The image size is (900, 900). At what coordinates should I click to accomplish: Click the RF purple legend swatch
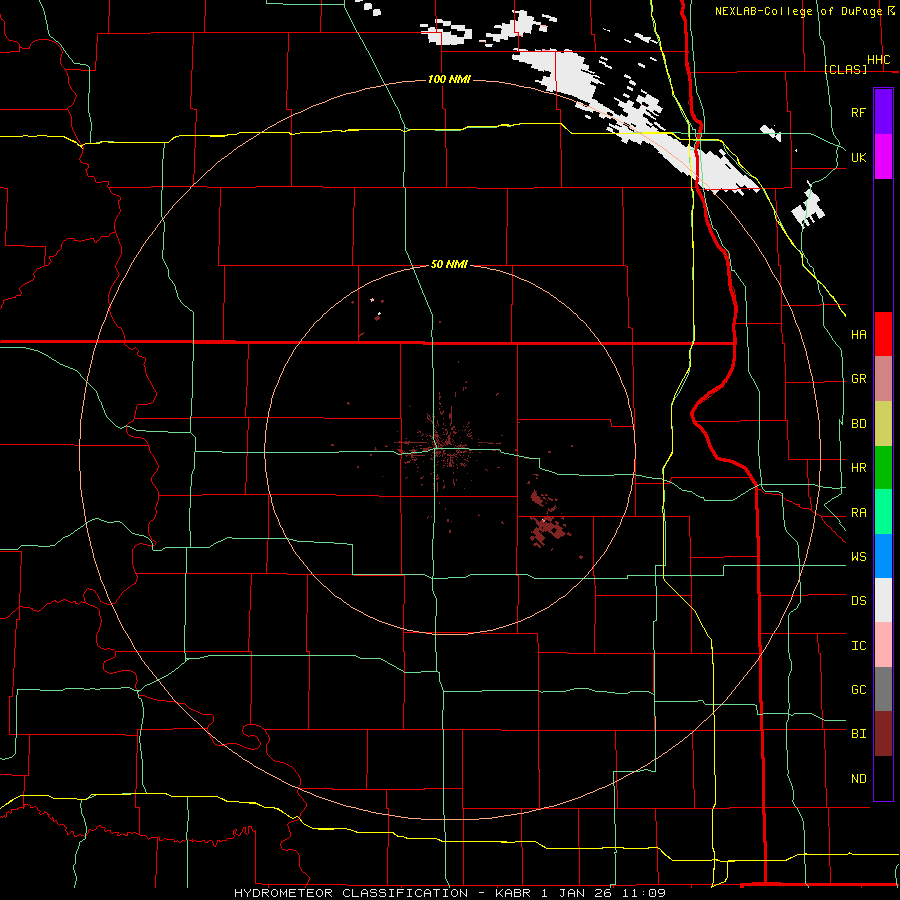[883, 112]
